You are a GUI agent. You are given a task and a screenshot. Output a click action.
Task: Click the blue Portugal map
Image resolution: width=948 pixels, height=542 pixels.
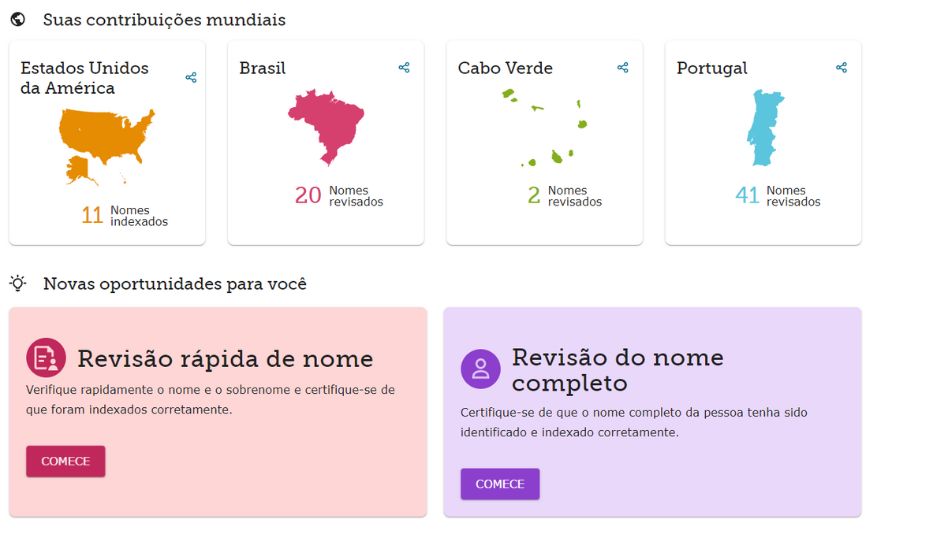point(765,128)
